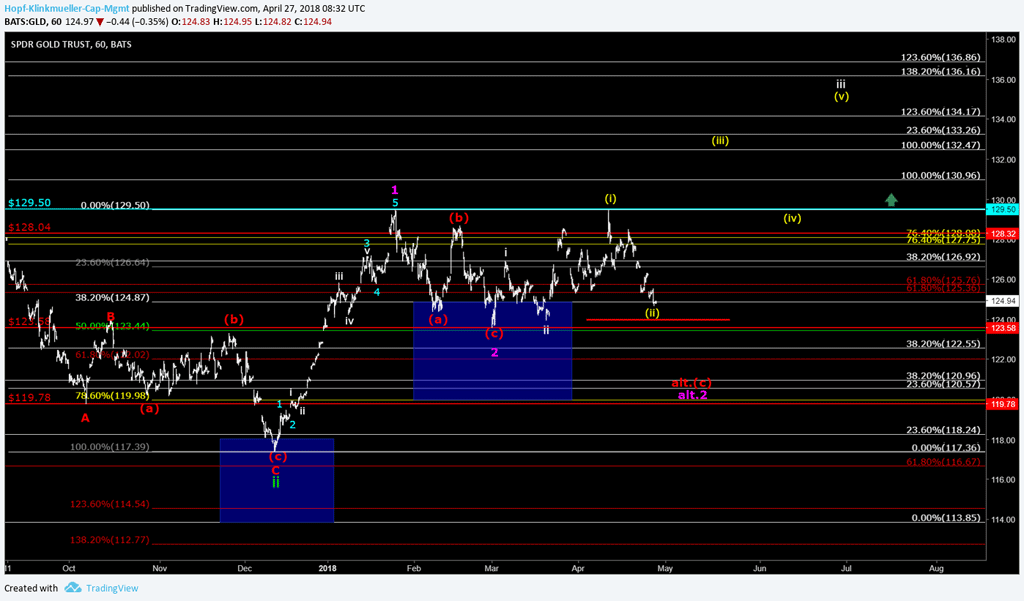Click the 124.94 current price label
Viewport: 1024px width, 601px height.
point(1002,300)
